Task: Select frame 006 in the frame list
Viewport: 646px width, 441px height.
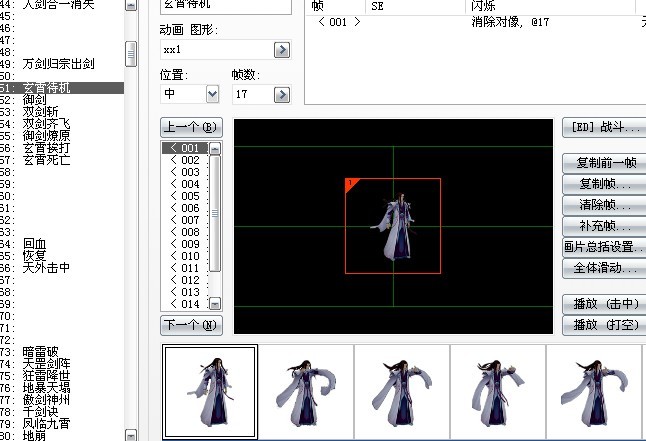Action: [x=185, y=208]
